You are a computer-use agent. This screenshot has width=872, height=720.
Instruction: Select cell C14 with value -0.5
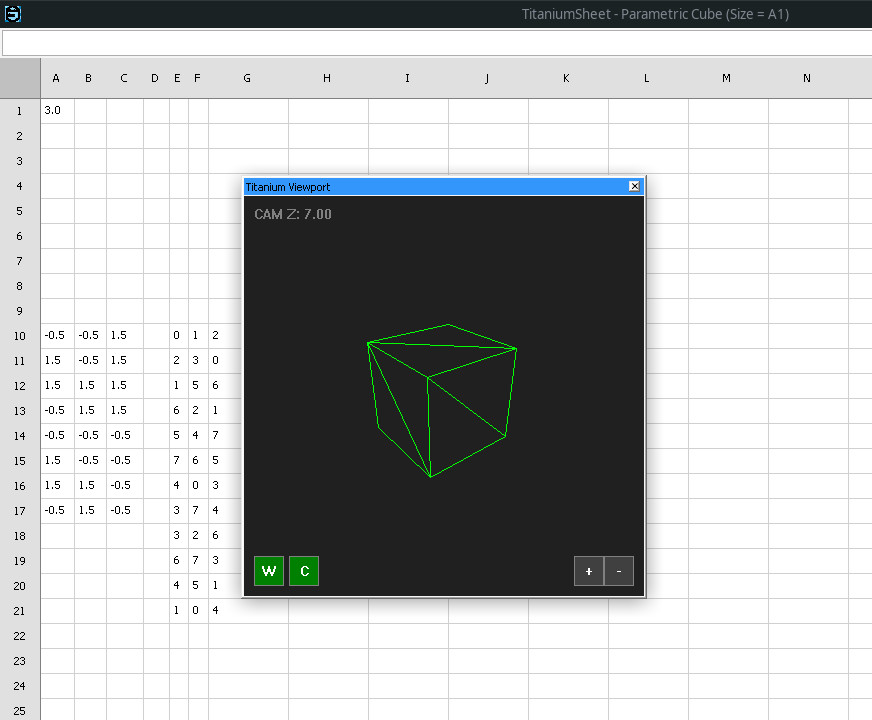[125, 436]
